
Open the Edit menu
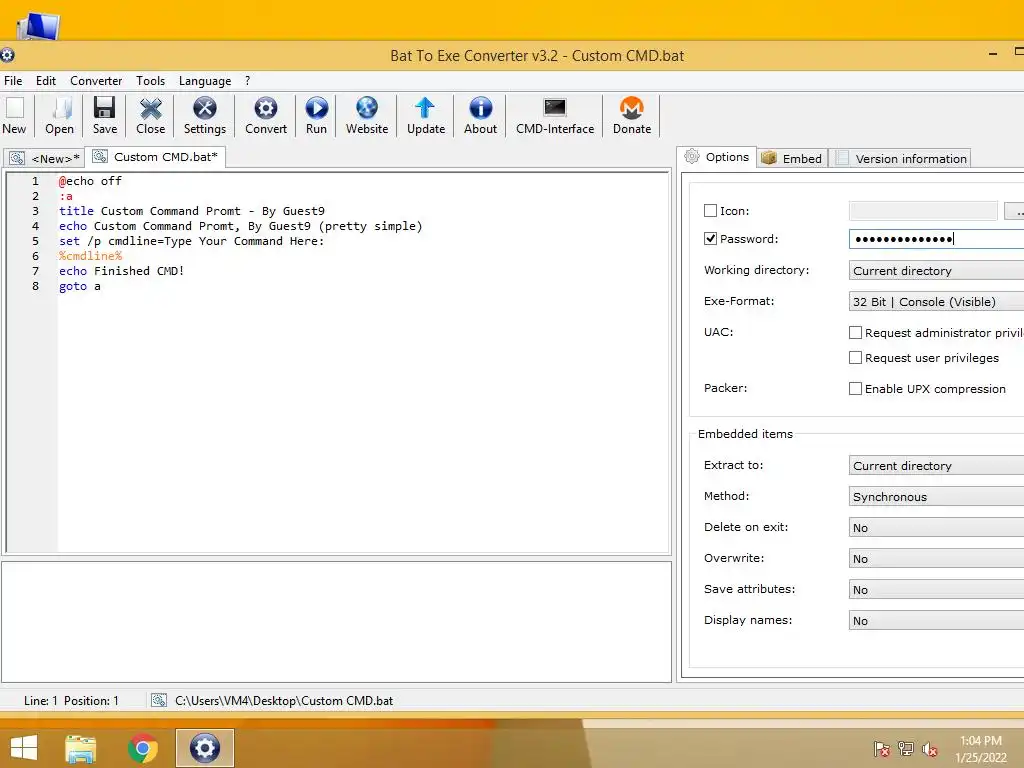click(x=46, y=80)
